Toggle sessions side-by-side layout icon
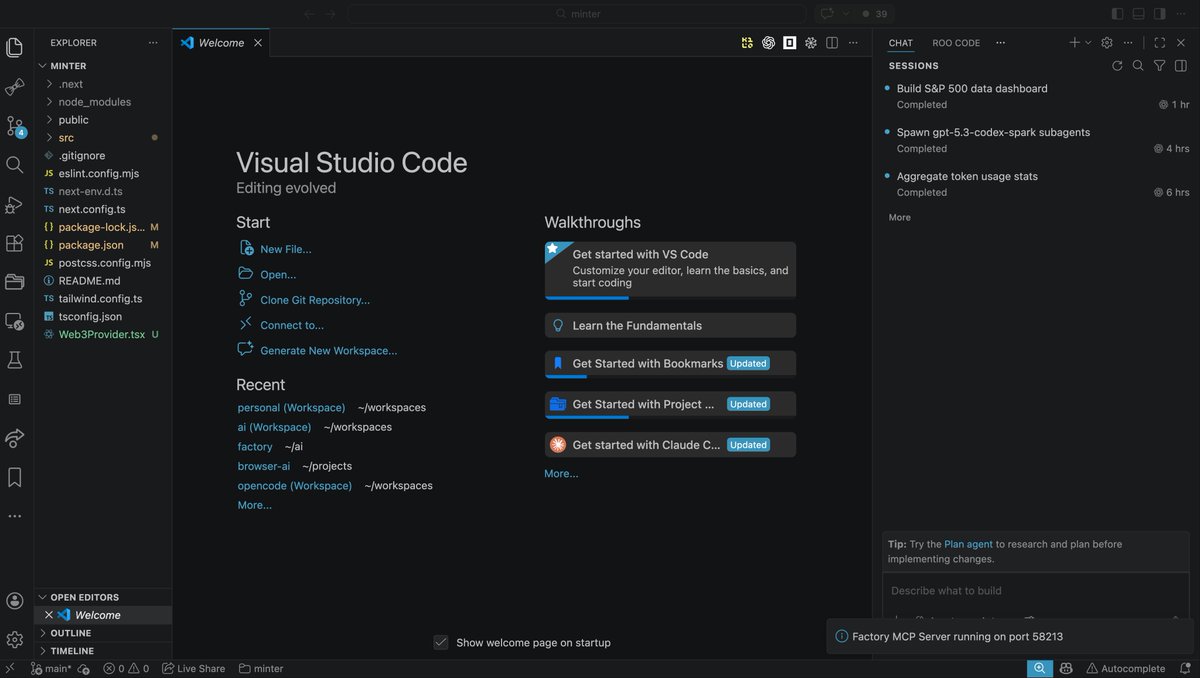The width and height of the screenshot is (1200, 678). (1181, 66)
